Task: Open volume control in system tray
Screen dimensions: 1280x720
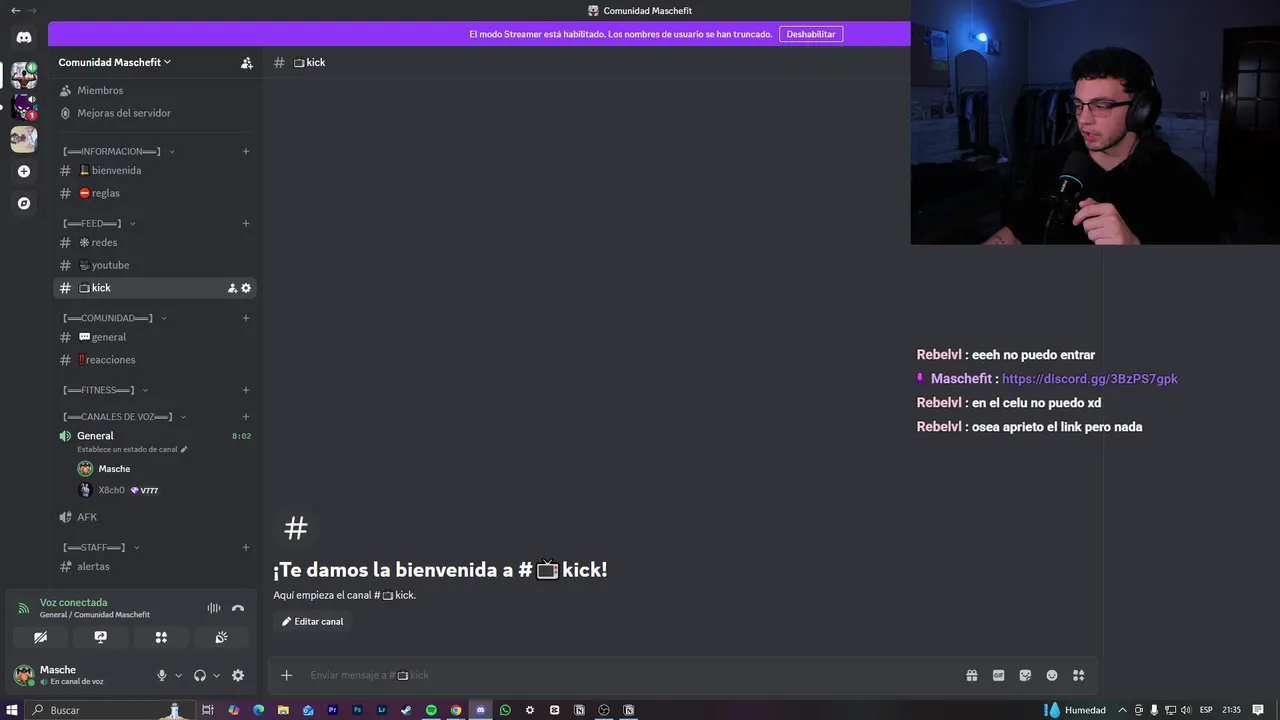Action: coord(1188,710)
